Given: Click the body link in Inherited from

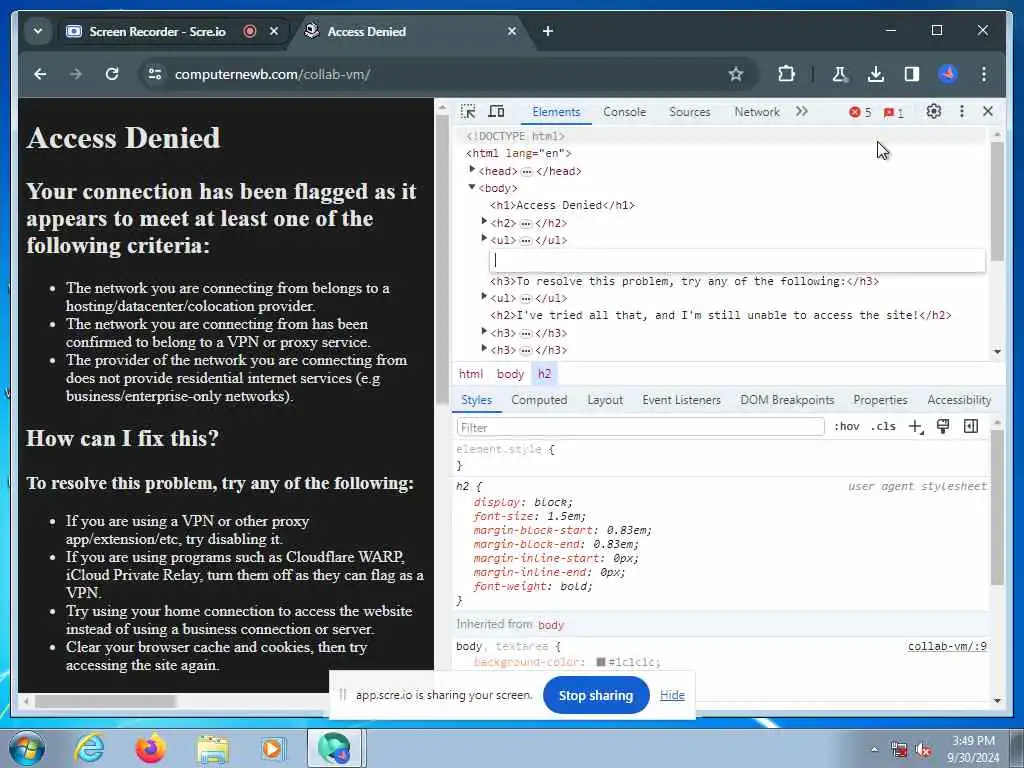Looking at the screenshot, I should 551,625.
